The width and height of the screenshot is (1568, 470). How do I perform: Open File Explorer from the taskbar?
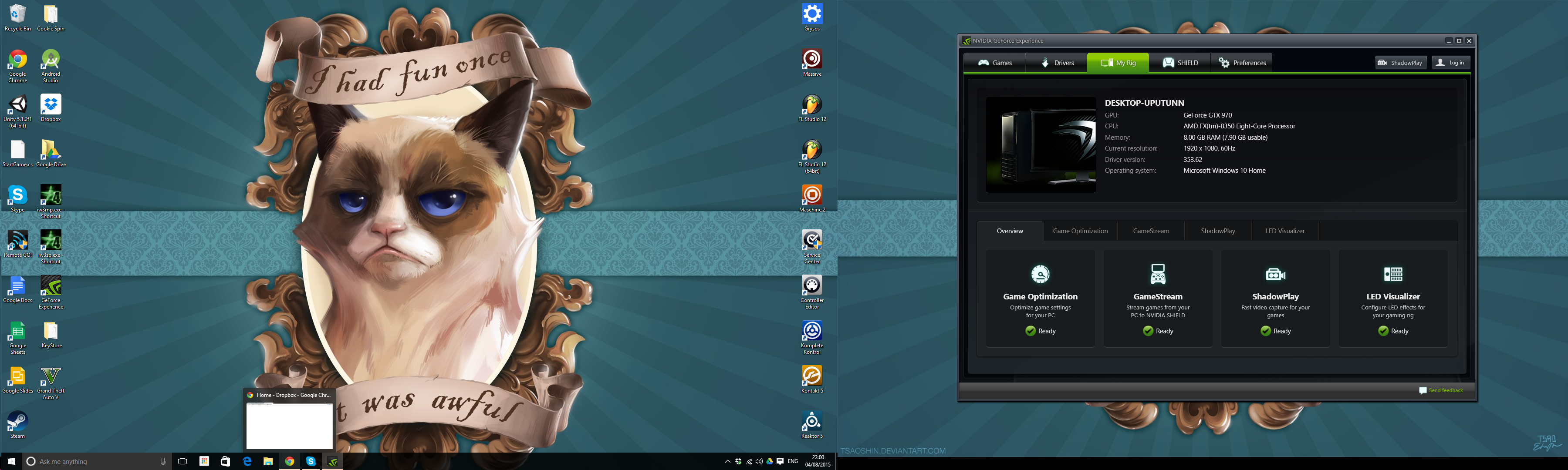[268, 461]
